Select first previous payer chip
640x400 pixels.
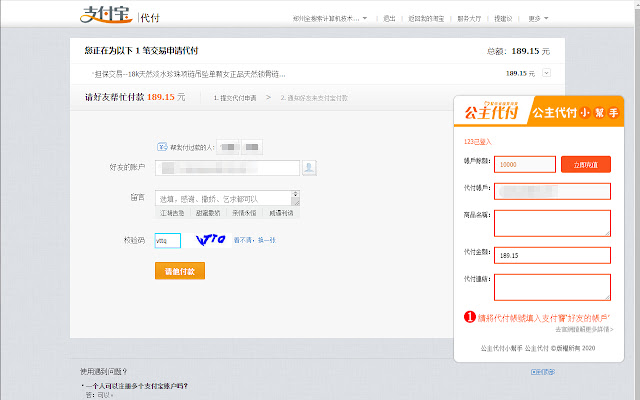tap(228, 147)
